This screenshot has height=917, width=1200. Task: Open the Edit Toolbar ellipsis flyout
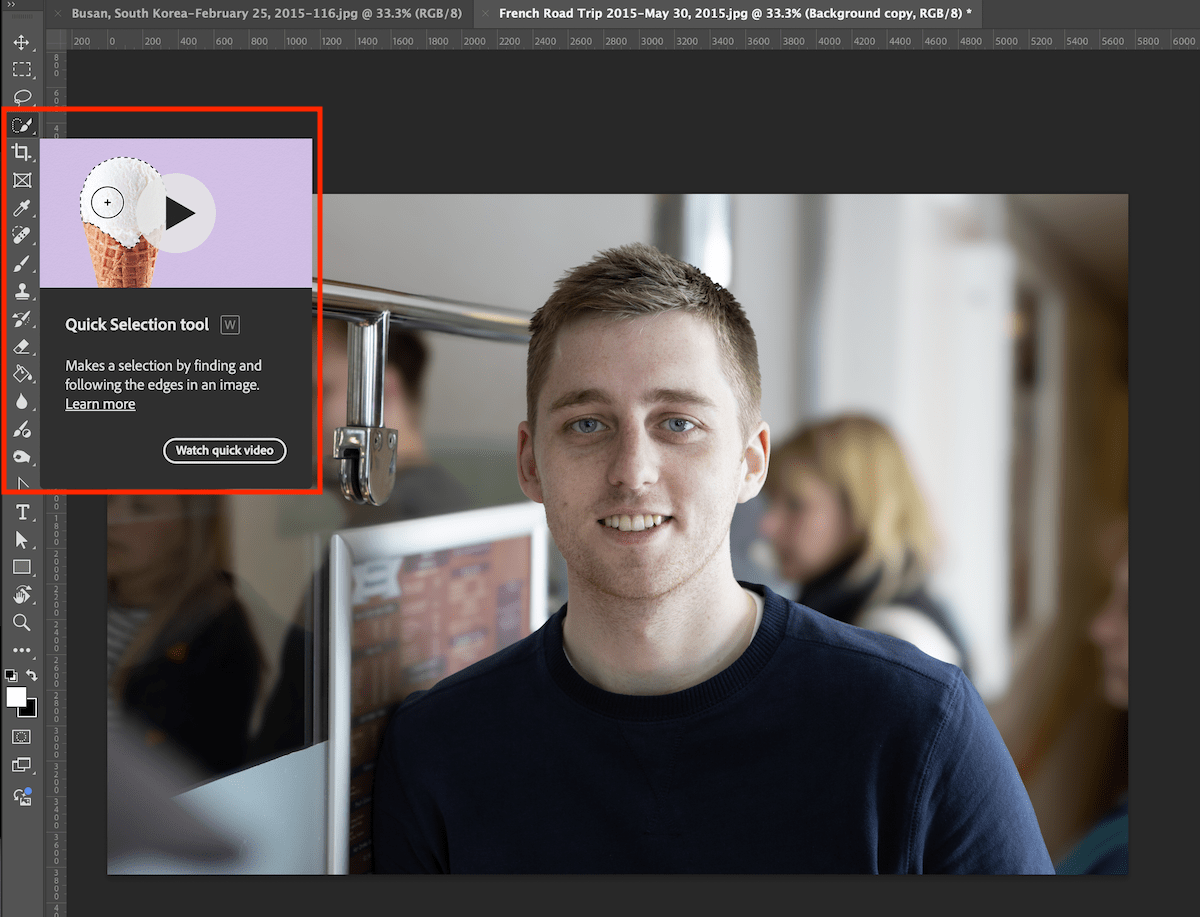click(22, 650)
